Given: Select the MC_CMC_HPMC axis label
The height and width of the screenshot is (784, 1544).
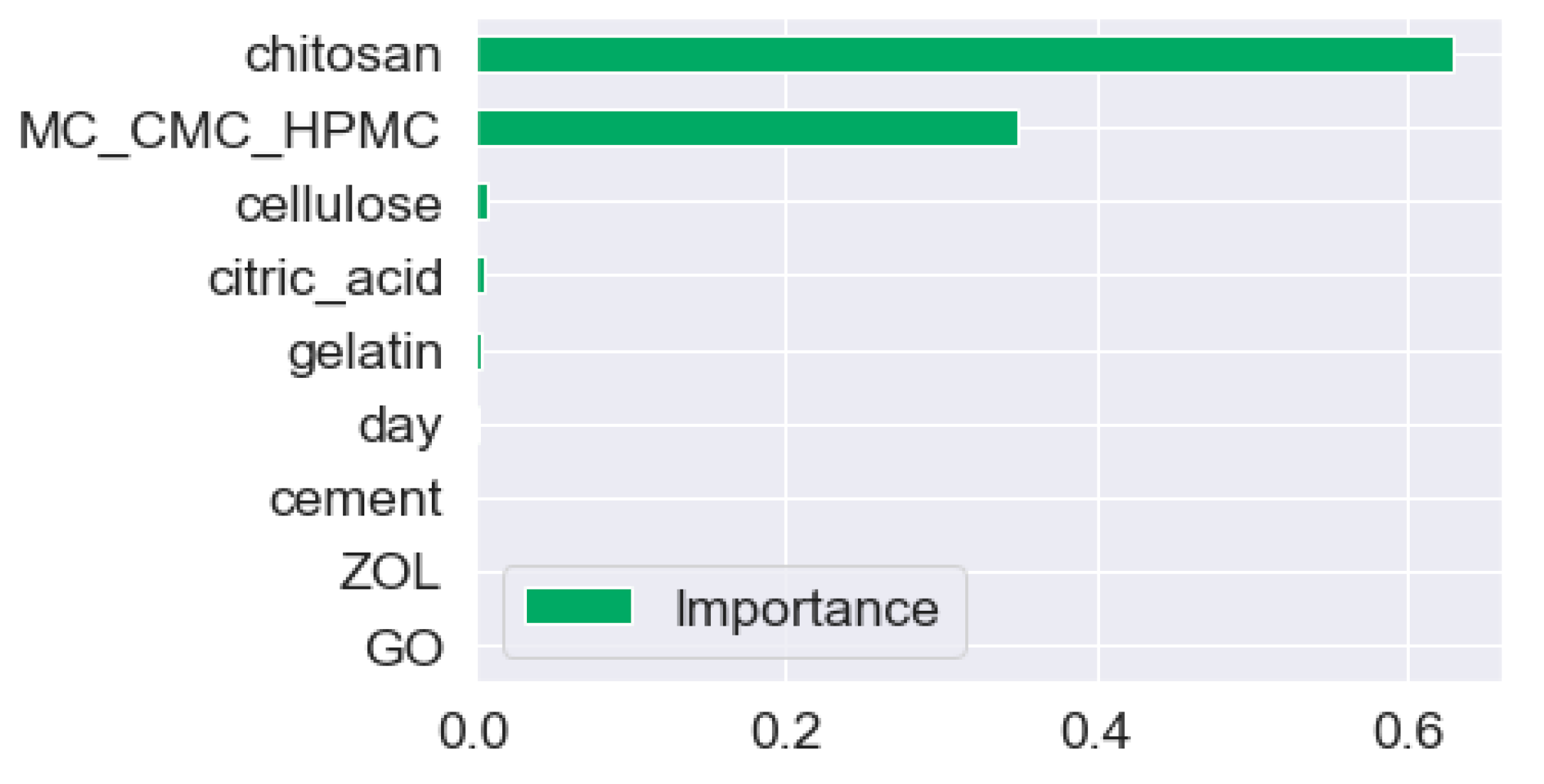Looking at the screenshot, I should point(229,131).
